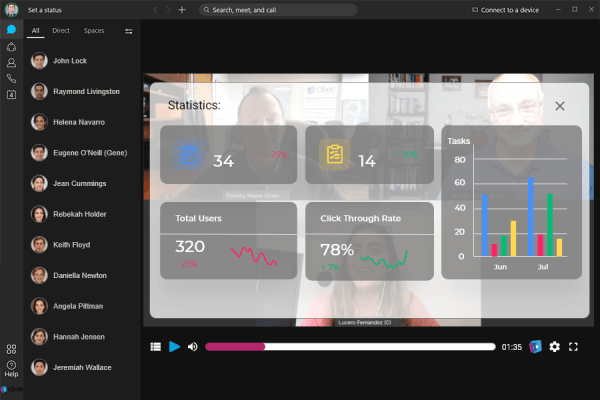Open the filter options icon

click(129, 31)
